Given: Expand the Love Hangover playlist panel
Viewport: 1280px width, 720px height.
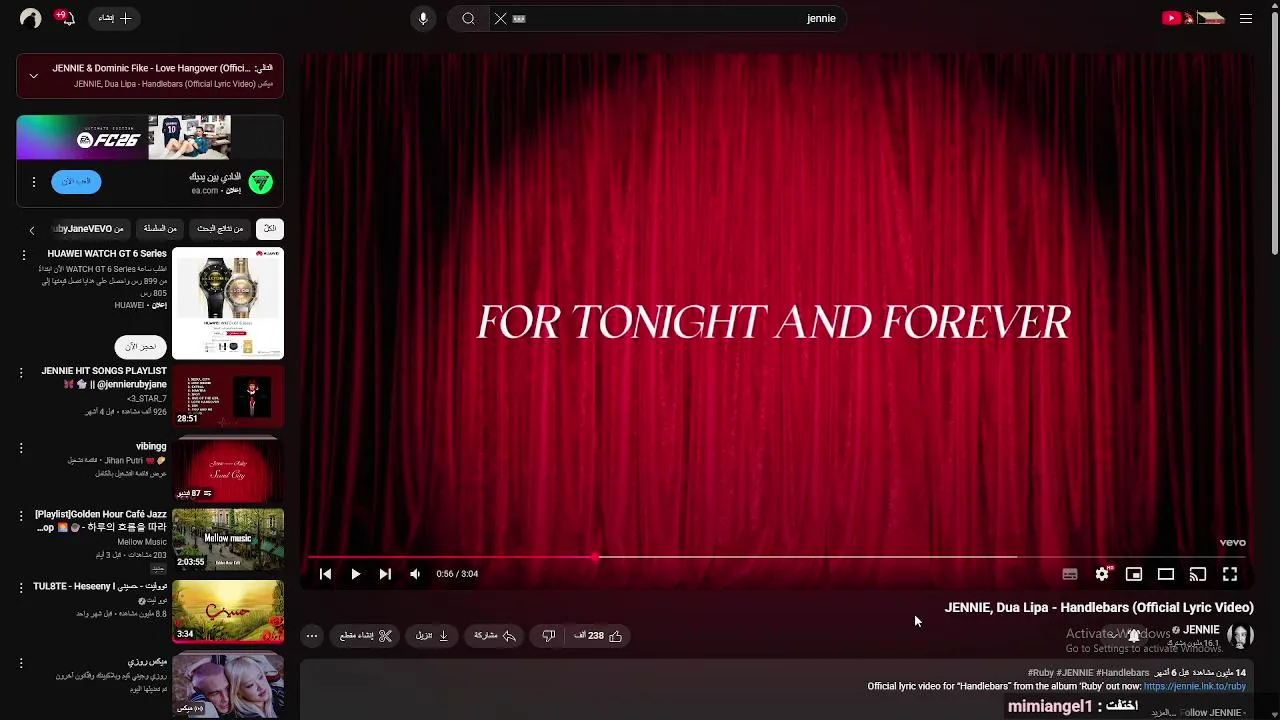Looking at the screenshot, I should tap(33, 76).
